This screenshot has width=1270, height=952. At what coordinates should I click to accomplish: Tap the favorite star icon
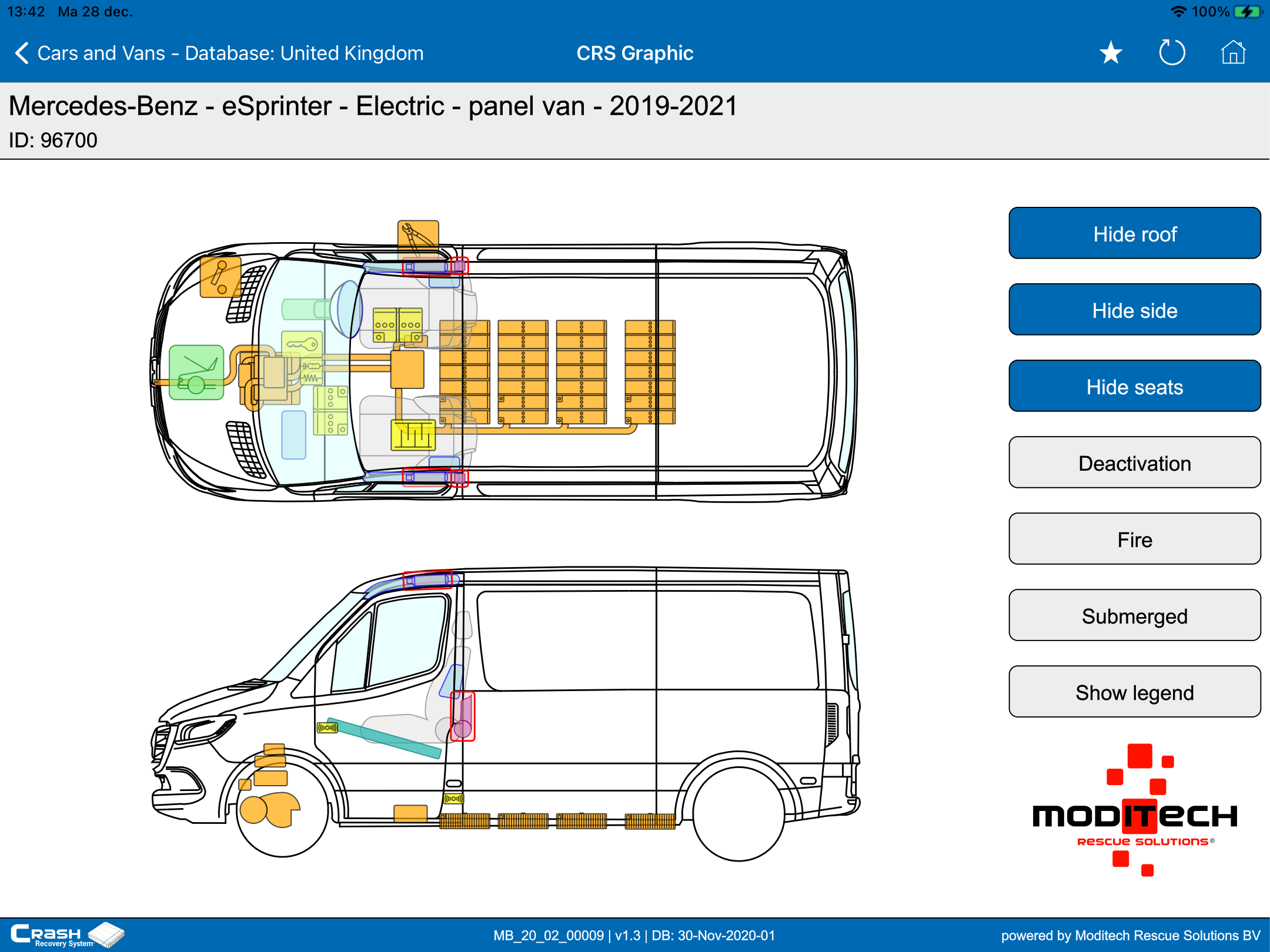coord(1111,53)
